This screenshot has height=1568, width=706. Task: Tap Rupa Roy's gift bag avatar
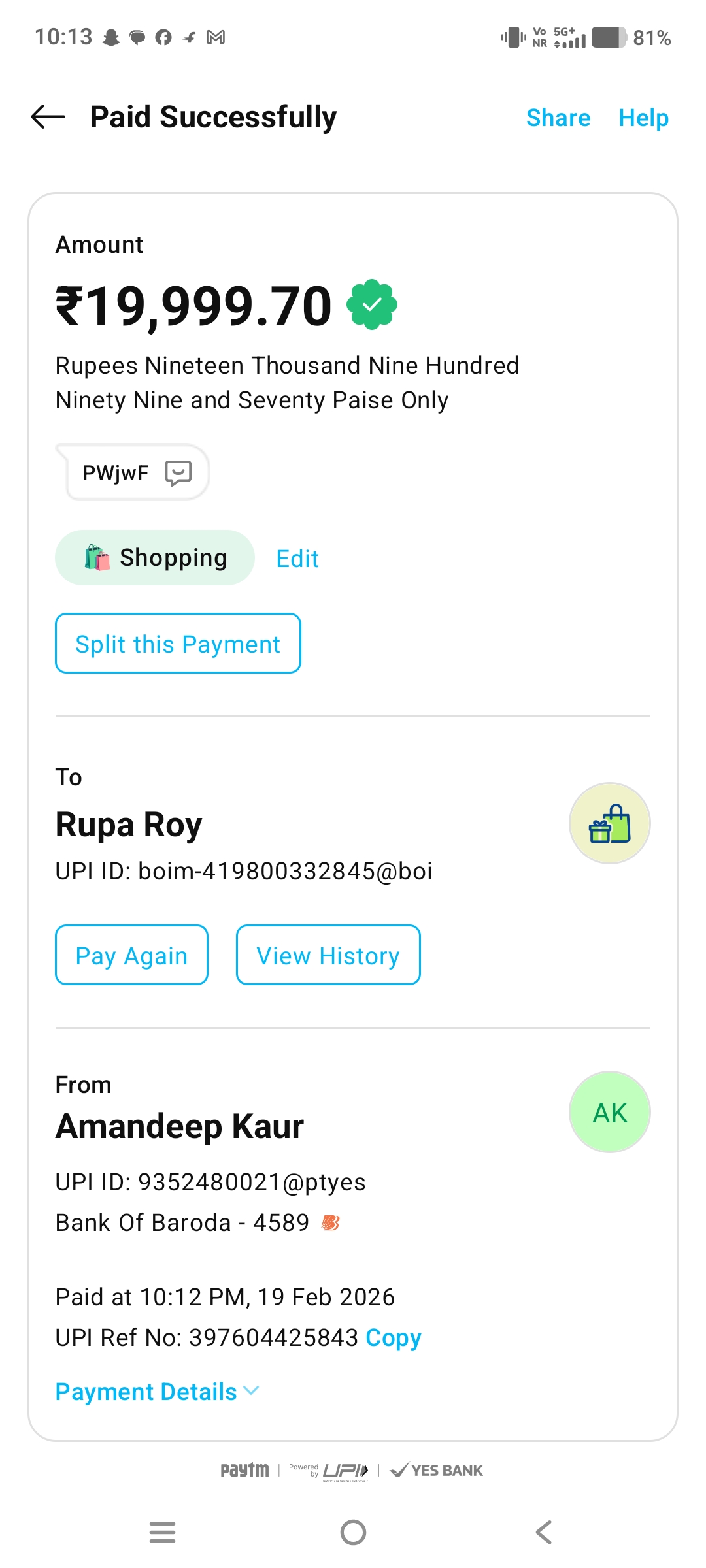point(609,823)
